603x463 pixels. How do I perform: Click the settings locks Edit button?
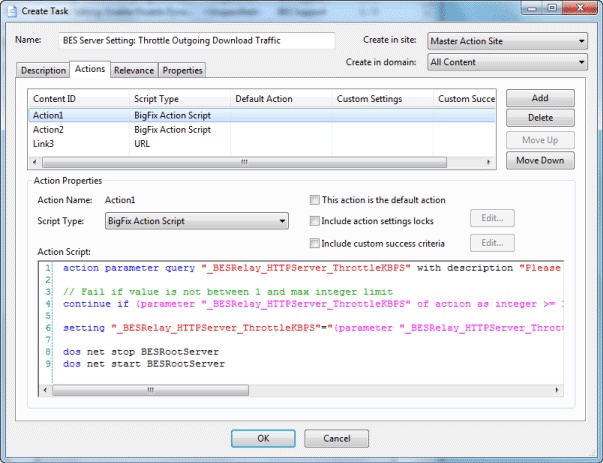click(492, 218)
